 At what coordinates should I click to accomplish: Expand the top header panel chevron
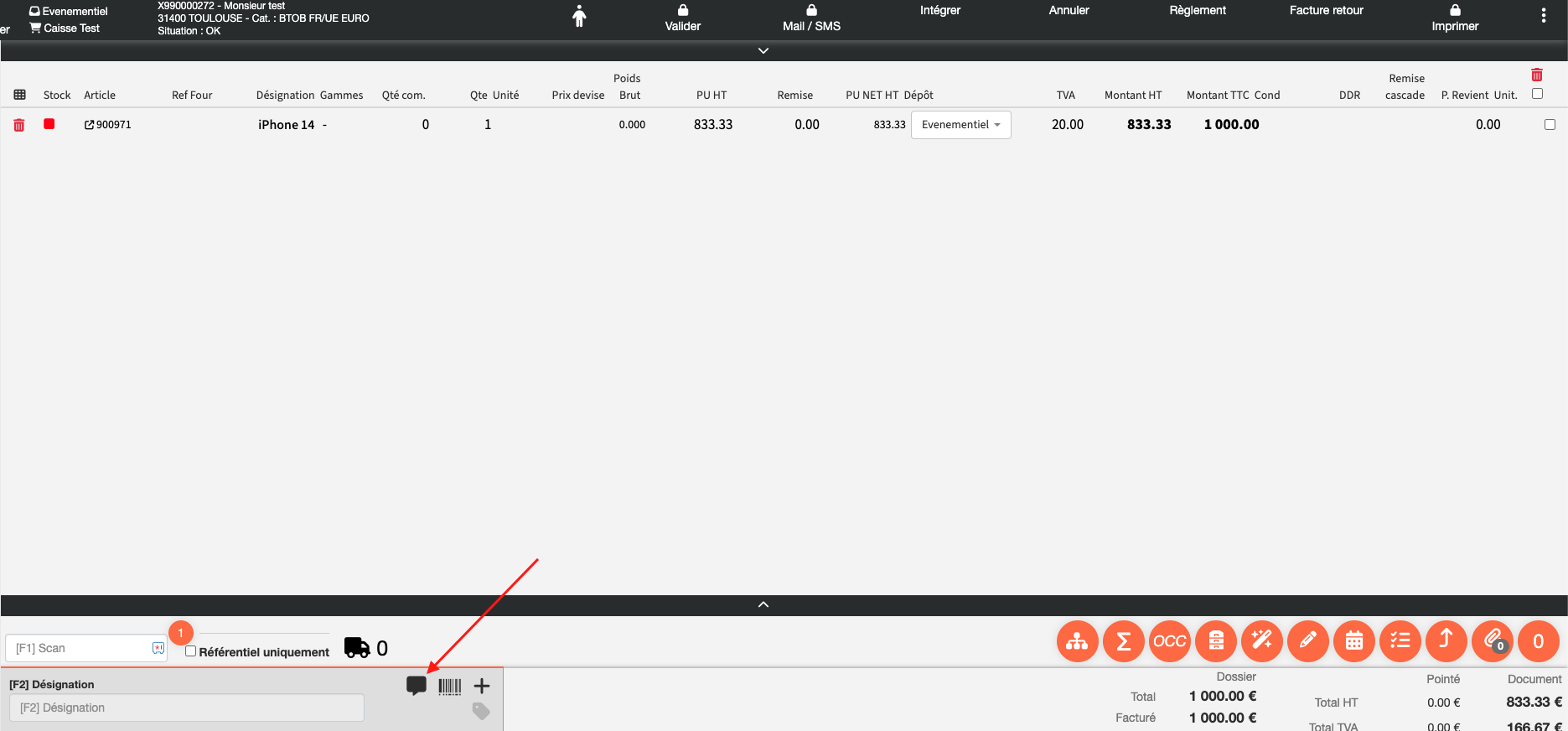pos(763,51)
